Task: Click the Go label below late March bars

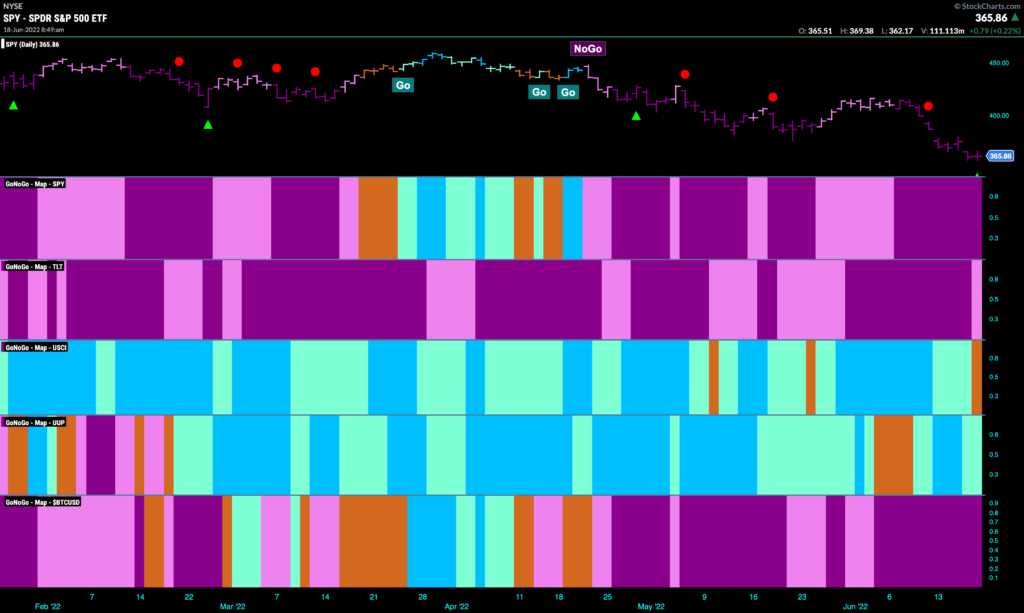Action: (x=403, y=86)
